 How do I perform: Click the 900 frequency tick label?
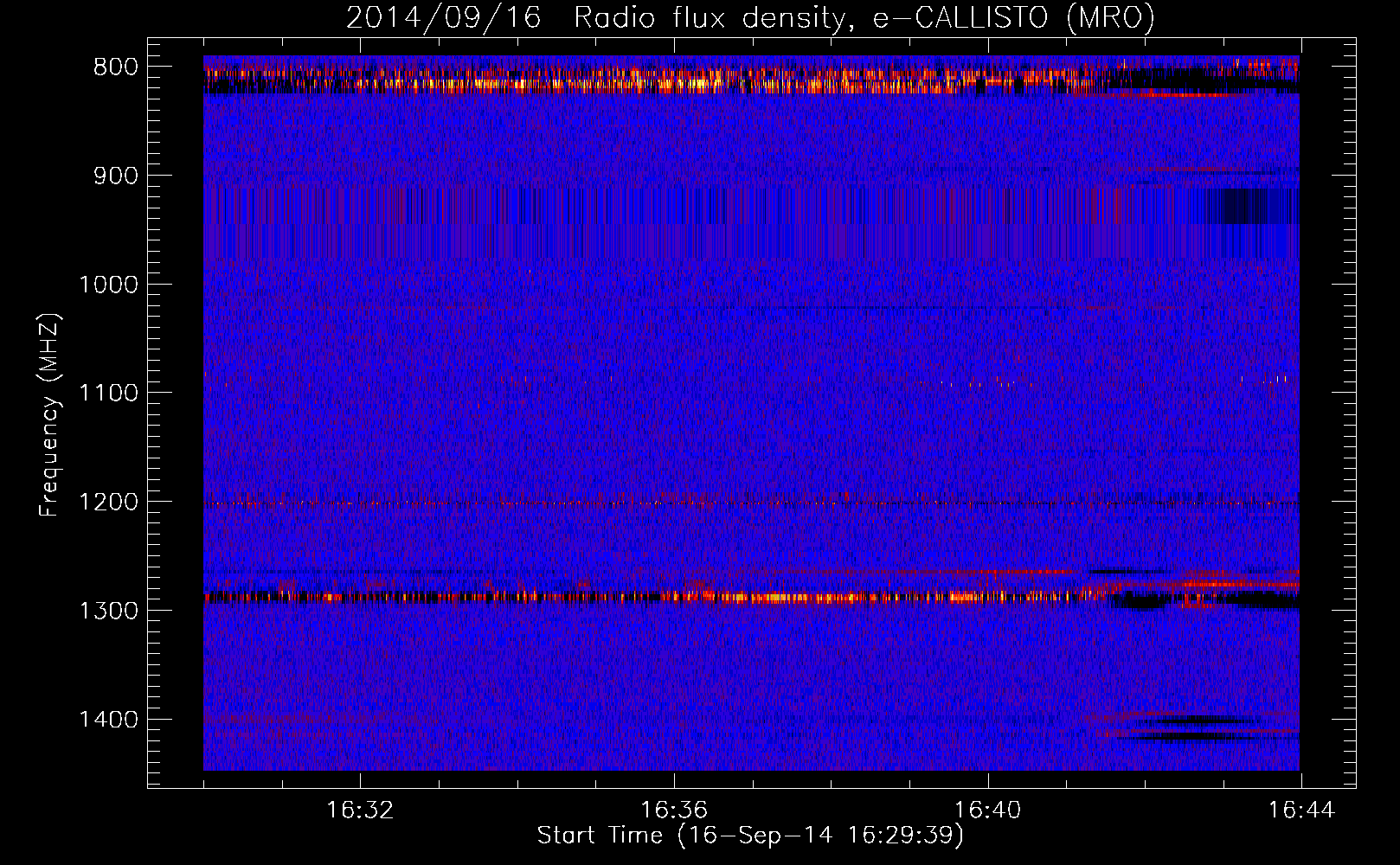[x=114, y=176]
